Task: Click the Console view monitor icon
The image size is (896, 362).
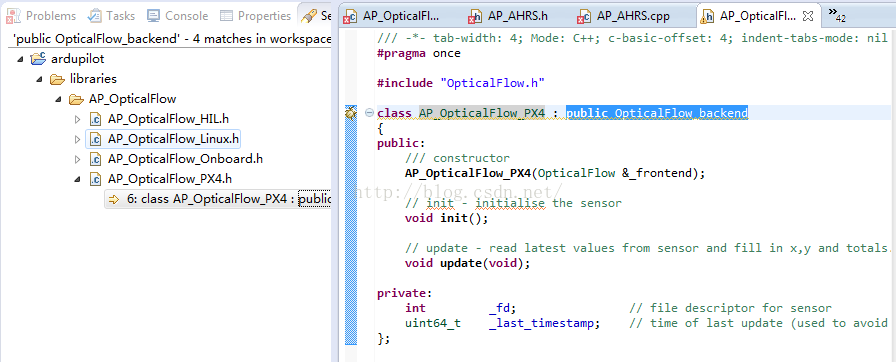Action: point(153,16)
